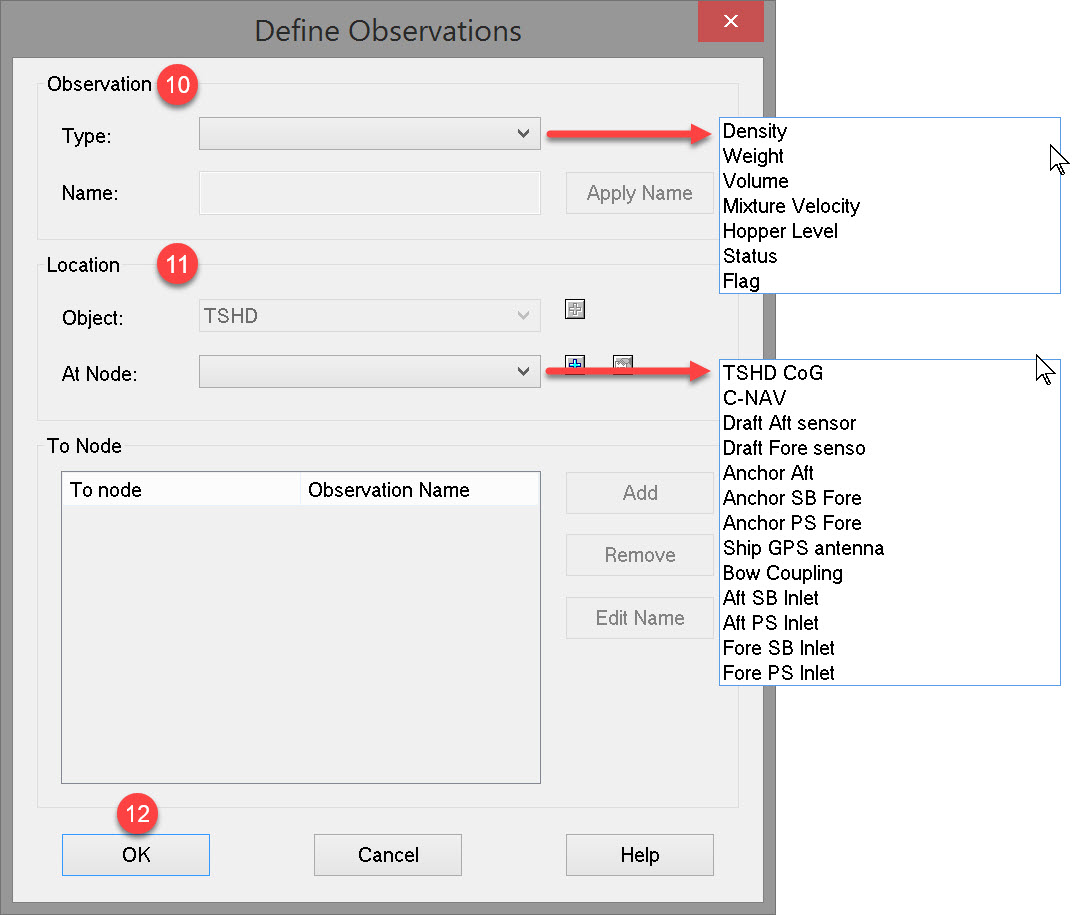This screenshot has height=915, width=1082.
Task: Click the add icon next to Object field
Action: [x=574, y=309]
